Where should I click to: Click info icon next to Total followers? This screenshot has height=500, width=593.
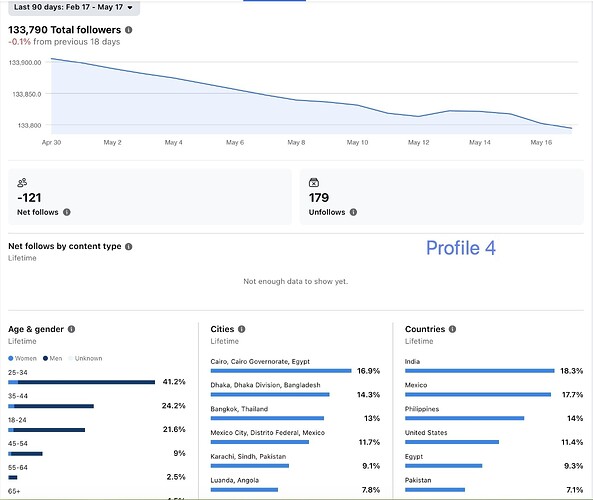[129, 30]
